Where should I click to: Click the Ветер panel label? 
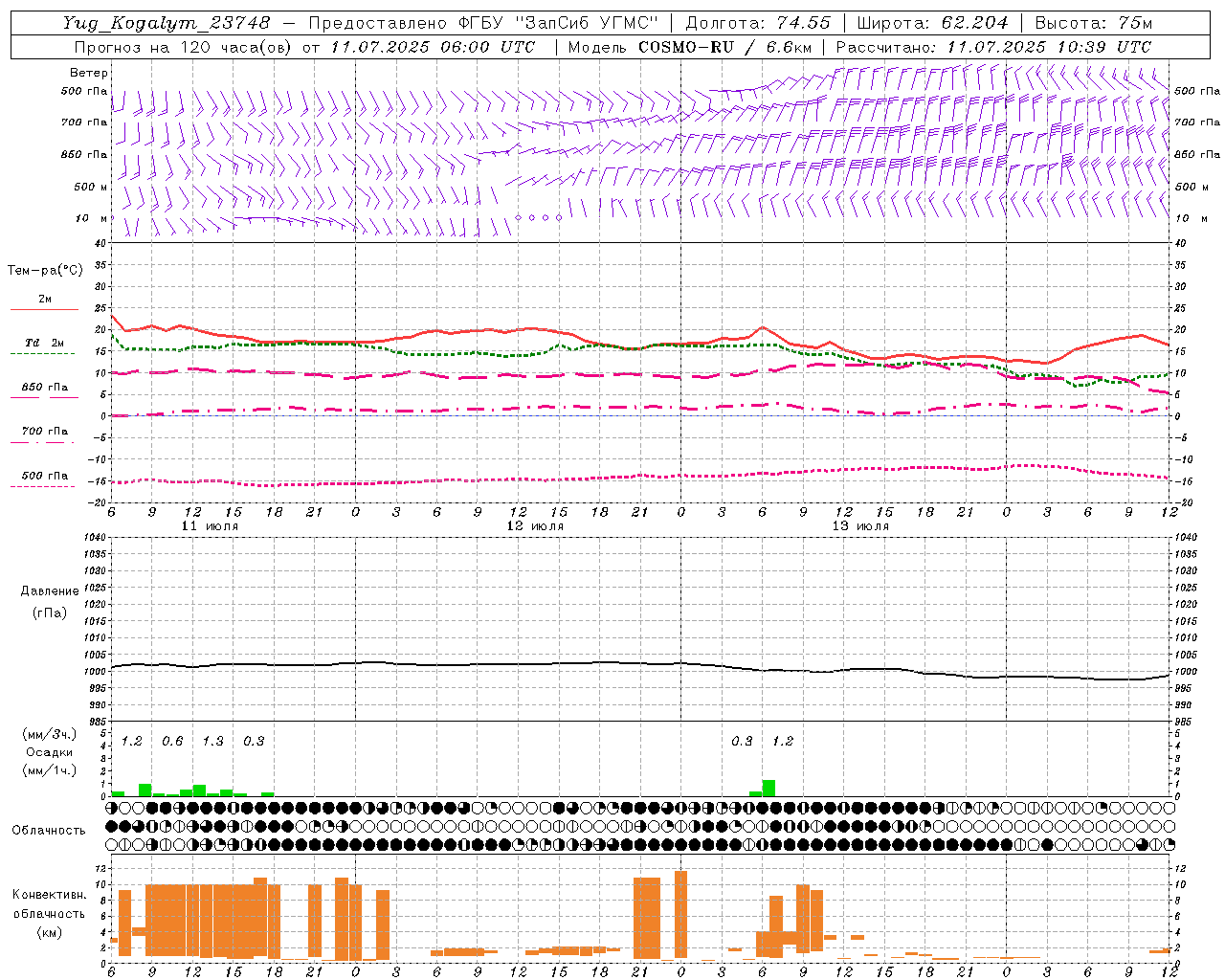click(89, 73)
